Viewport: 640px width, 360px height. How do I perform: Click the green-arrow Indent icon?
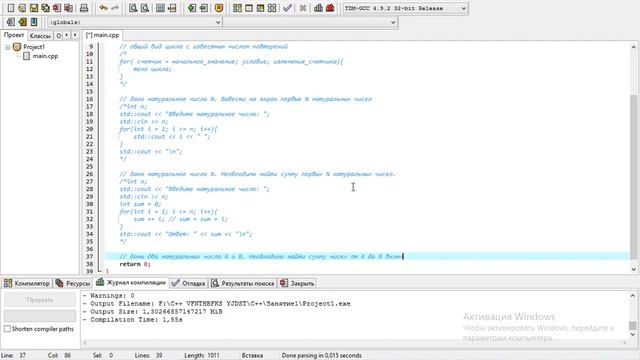[192, 8]
